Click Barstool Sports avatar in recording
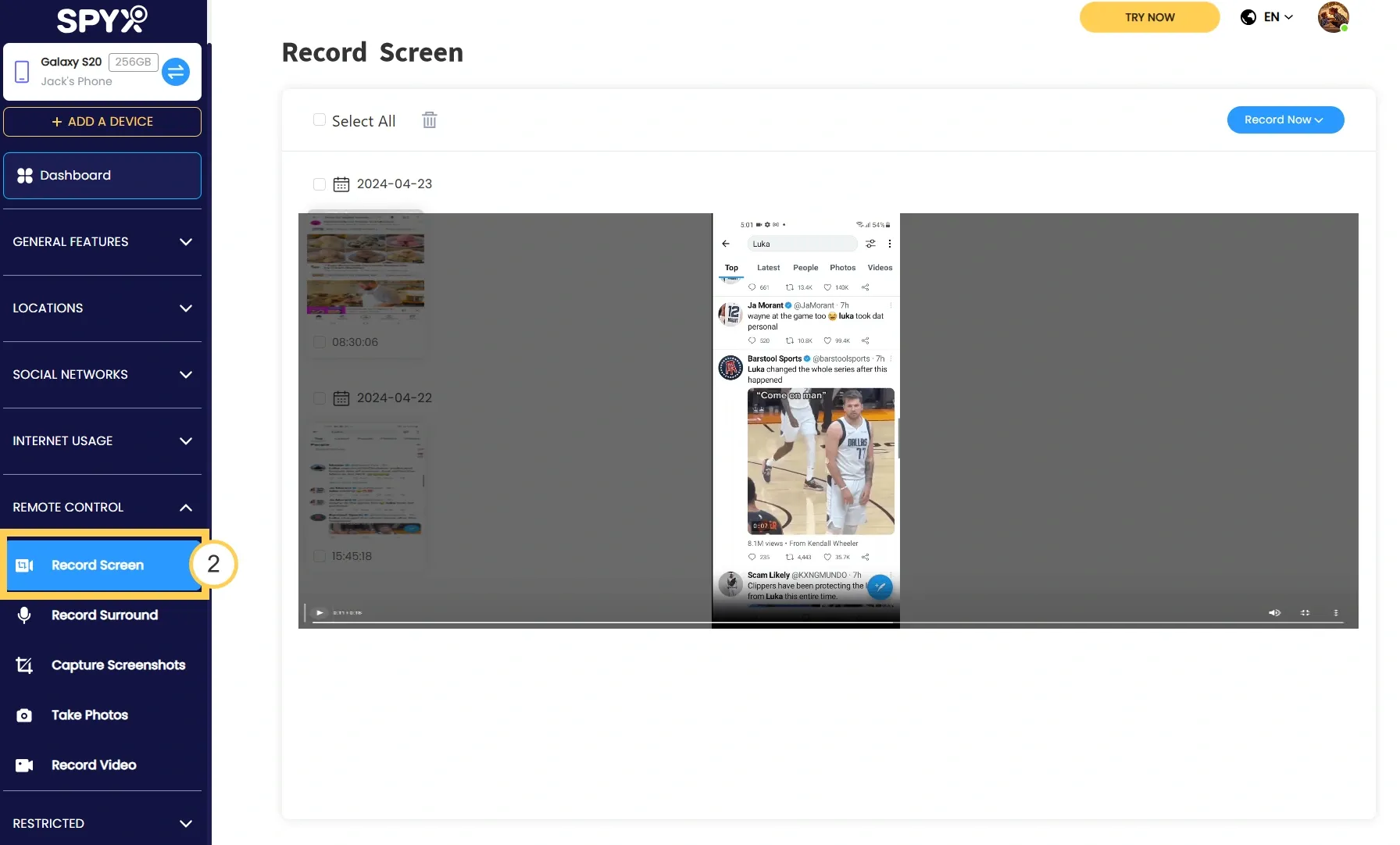The image size is (1400, 845). coord(730,367)
